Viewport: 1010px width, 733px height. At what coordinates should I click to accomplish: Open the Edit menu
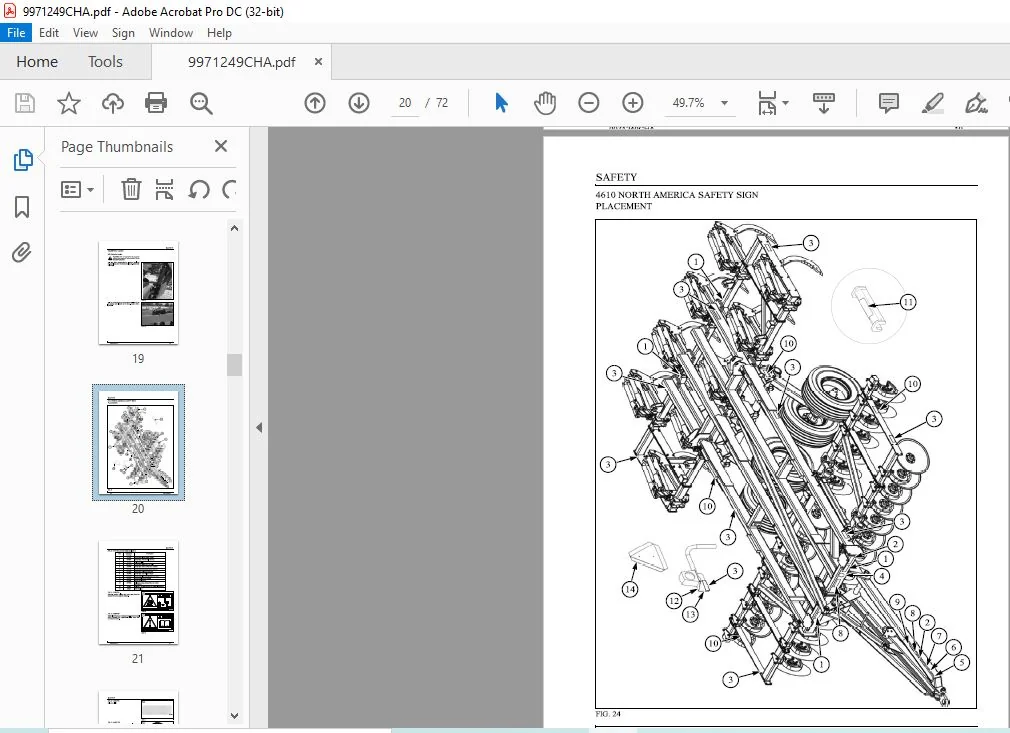[x=49, y=33]
